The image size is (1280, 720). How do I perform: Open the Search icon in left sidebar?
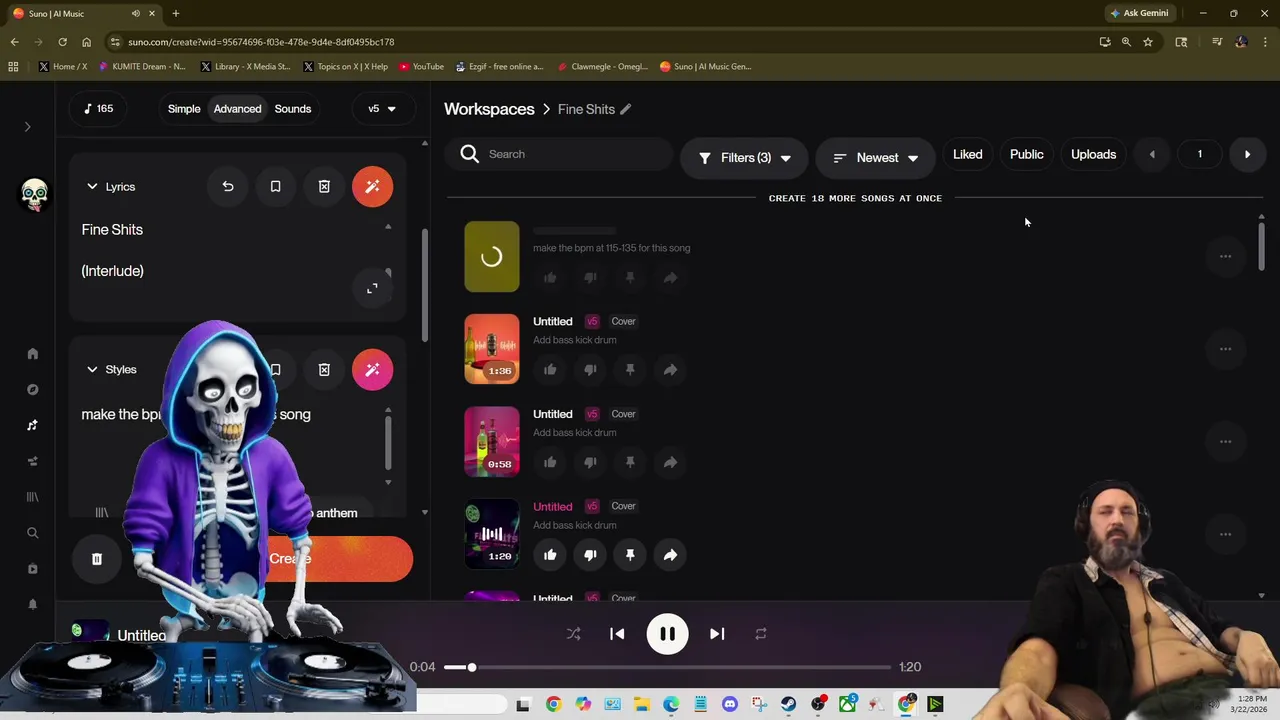[x=32, y=533]
